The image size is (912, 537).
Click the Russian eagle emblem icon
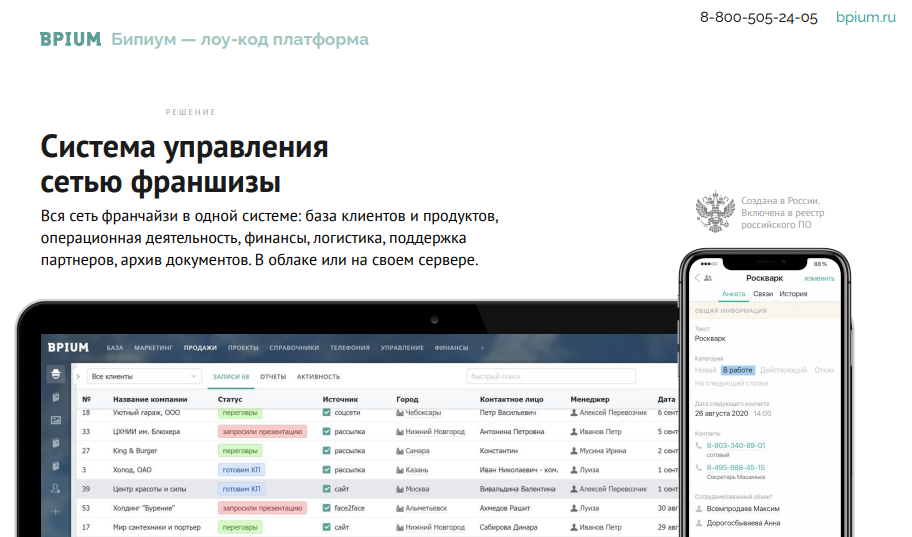click(x=715, y=212)
